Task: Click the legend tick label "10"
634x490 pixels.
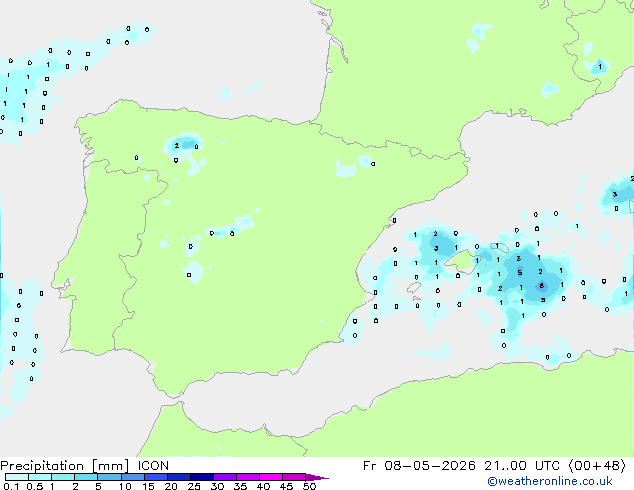Action: coord(125,486)
